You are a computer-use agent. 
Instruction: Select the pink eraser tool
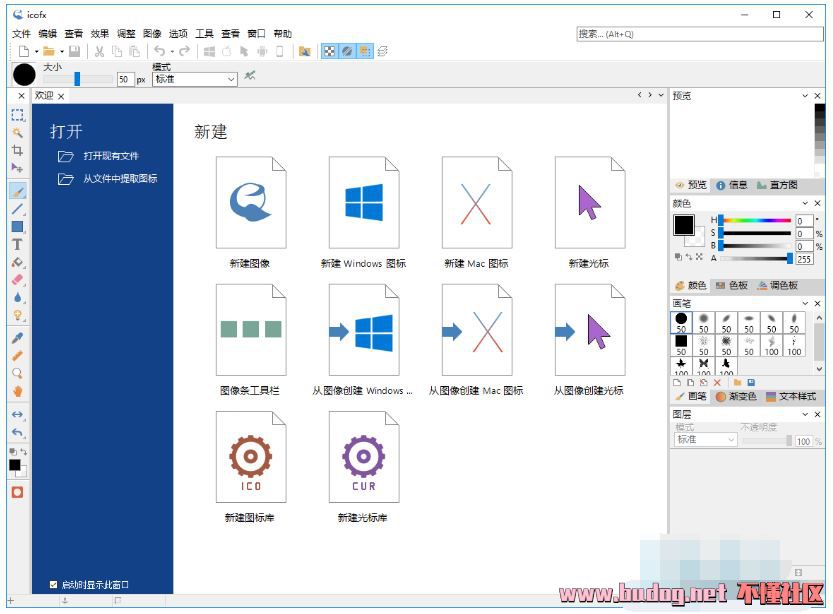pos(18,280)
